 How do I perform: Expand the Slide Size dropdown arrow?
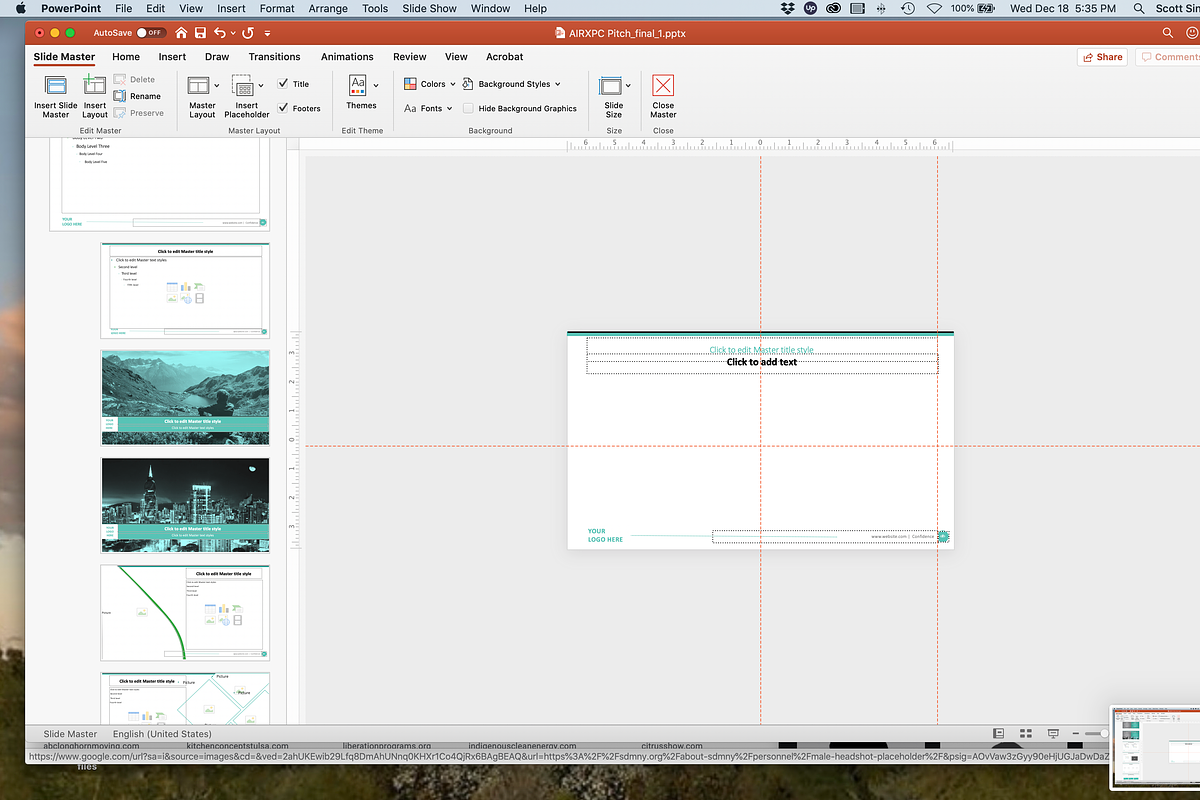click(628, 86)
